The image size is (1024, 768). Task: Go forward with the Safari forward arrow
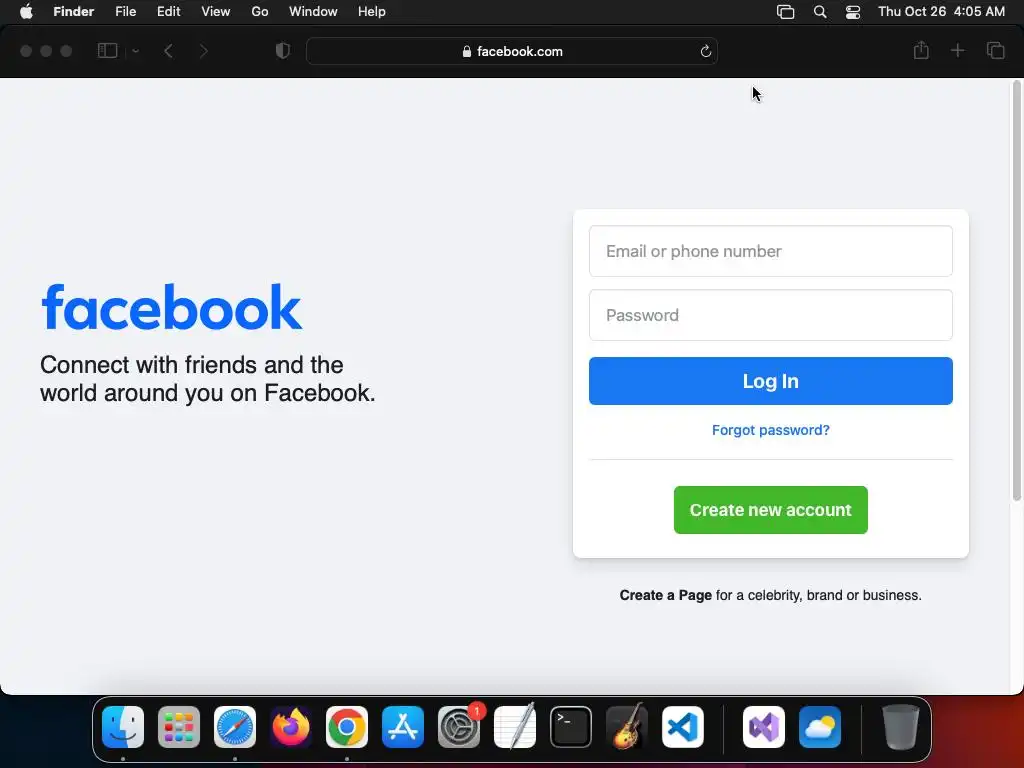click(x=203, y=51)
